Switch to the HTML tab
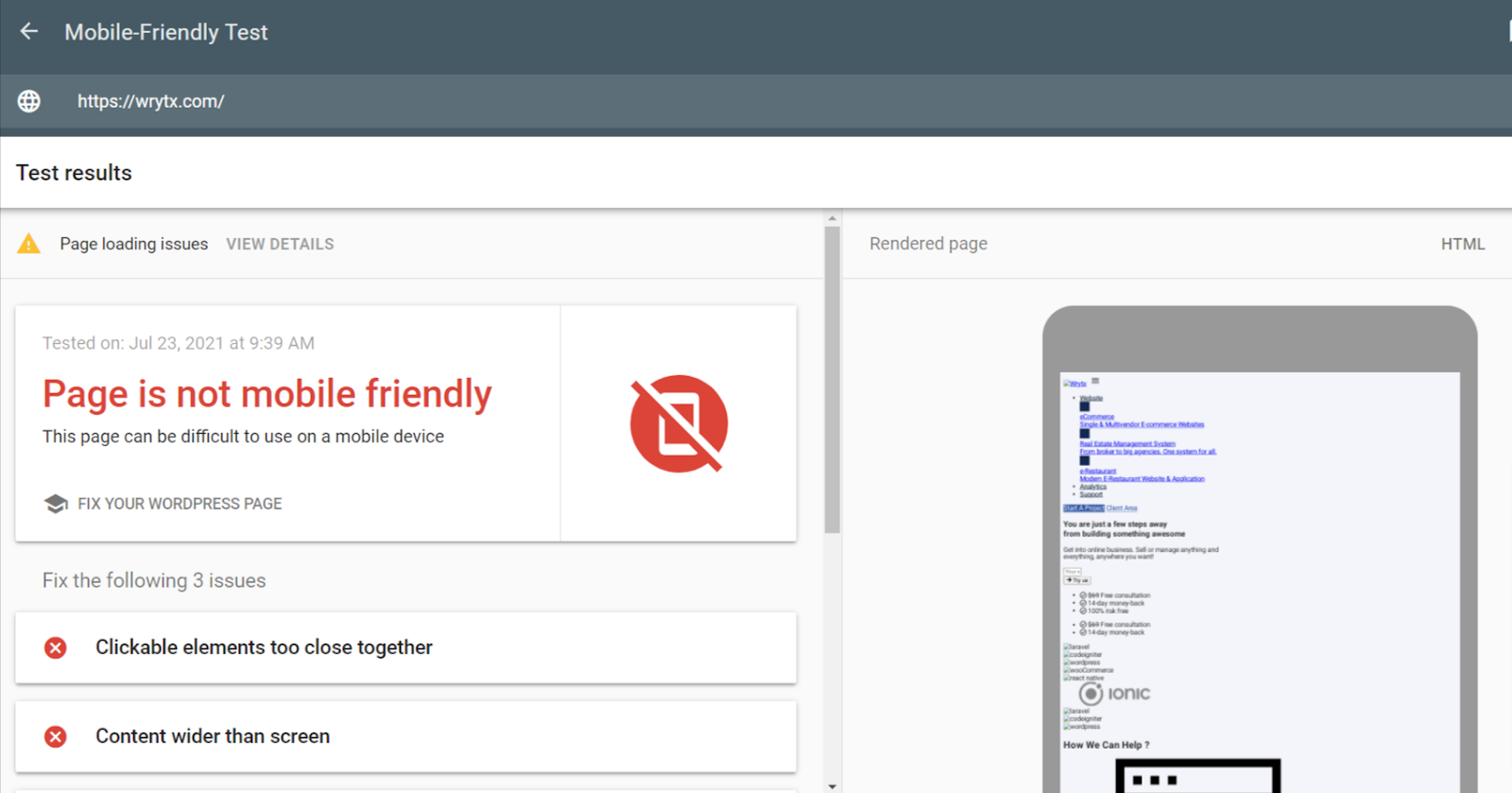1512x793 pixels. [1463, 244]
